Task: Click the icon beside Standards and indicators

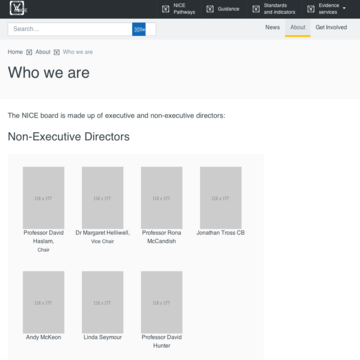Action: [256, 9]
